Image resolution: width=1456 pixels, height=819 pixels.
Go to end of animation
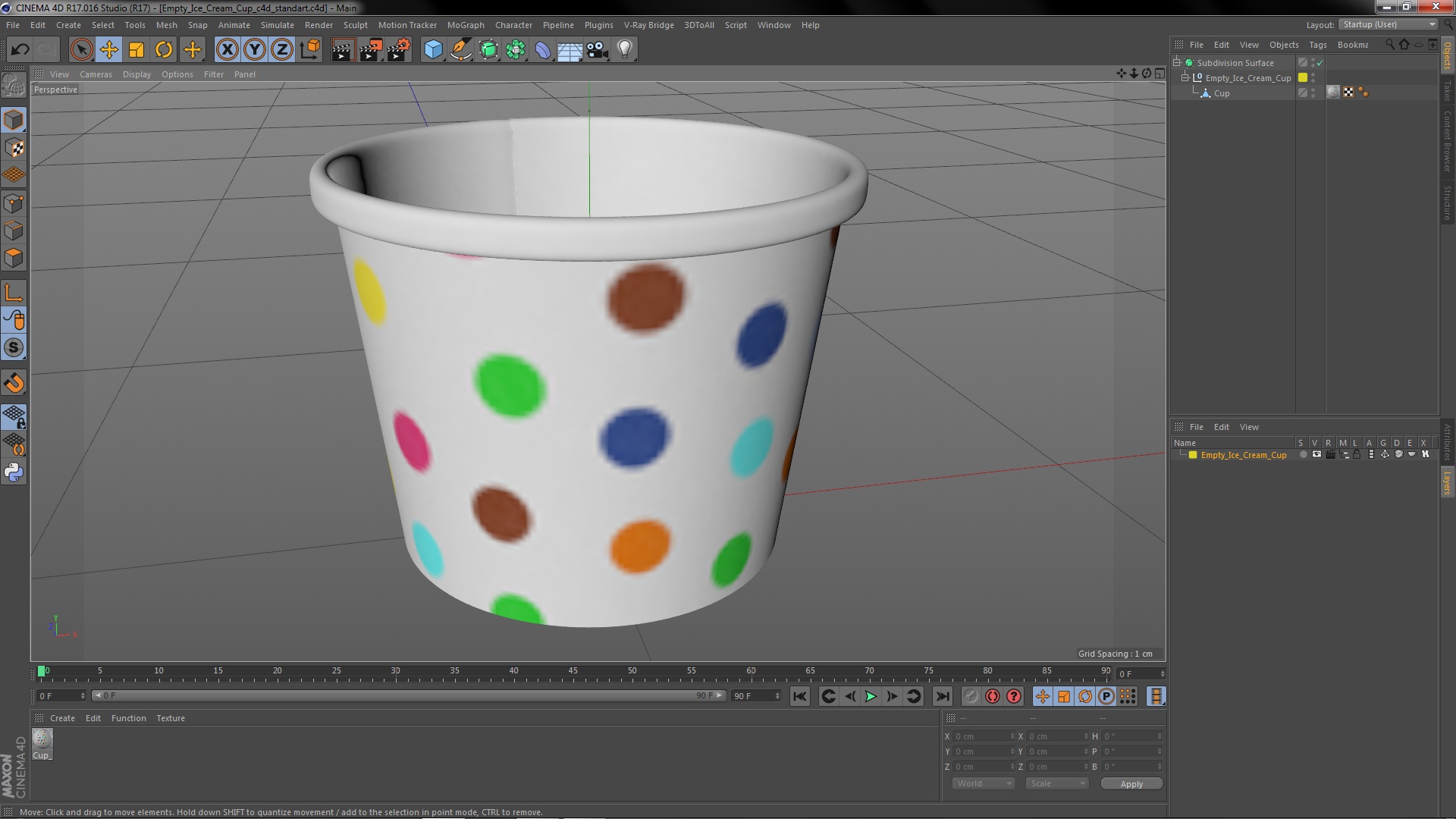pyautogui.click(x=942, y=696)
